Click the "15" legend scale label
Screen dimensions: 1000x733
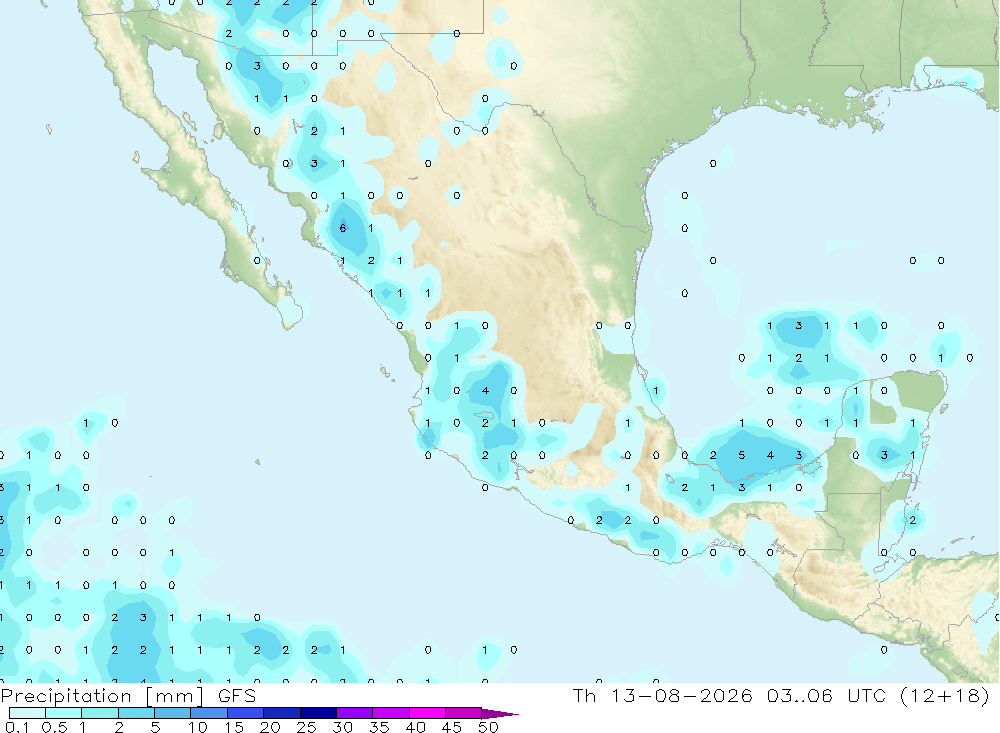tap(234, 727)
